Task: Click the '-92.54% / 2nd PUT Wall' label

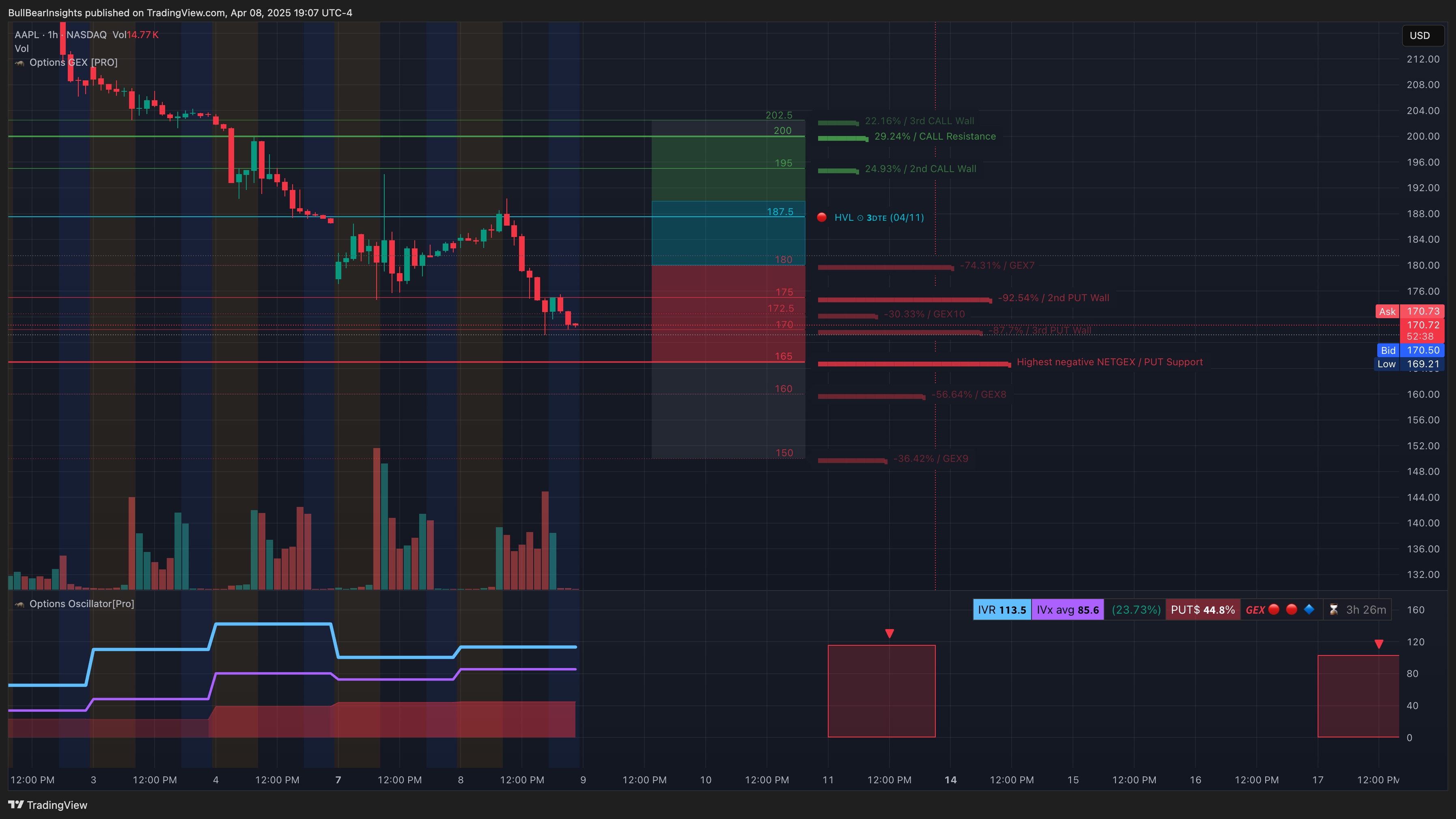Action: click(x=1053, y=298)
